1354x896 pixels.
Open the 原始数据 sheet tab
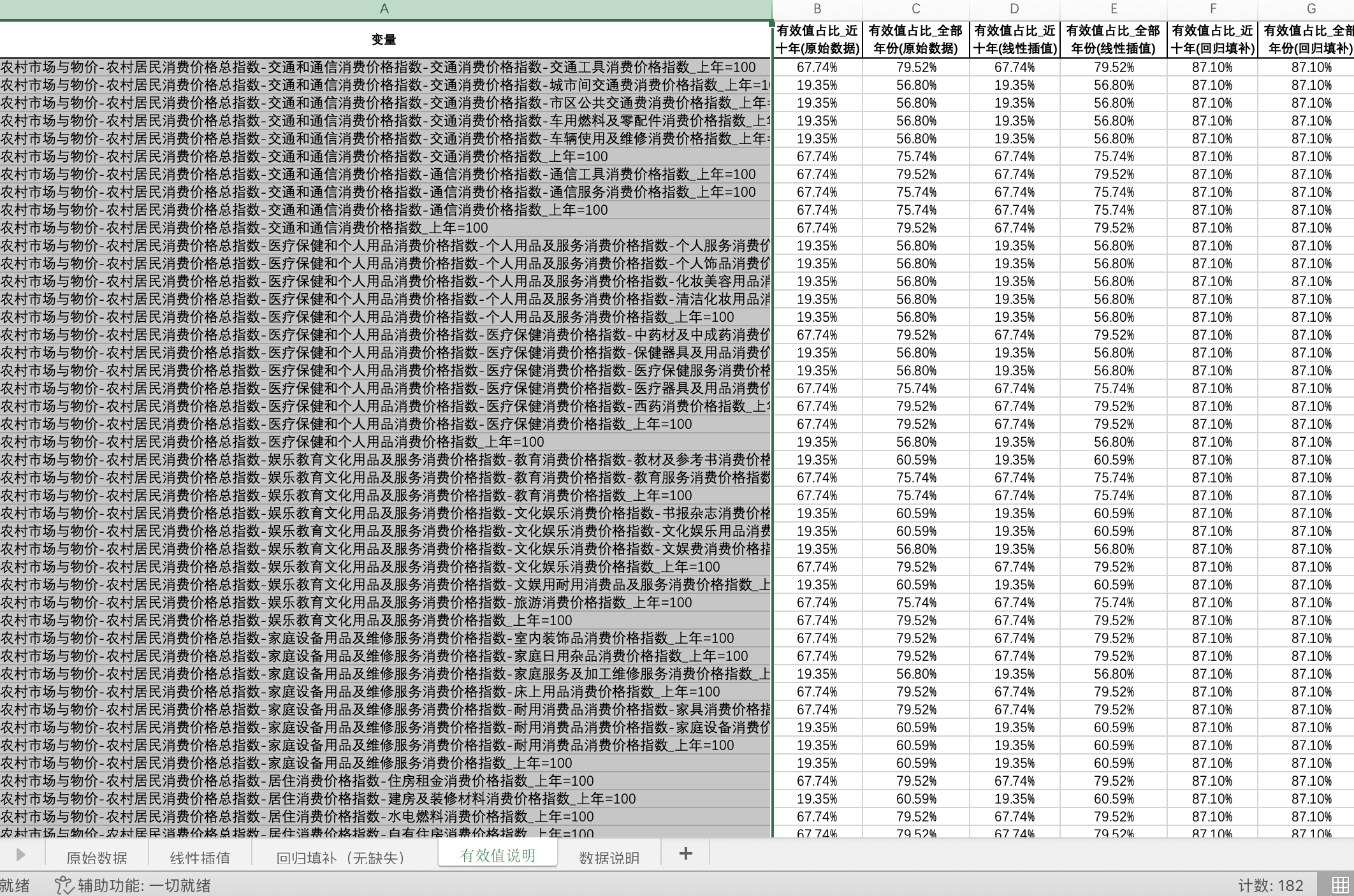[x=96, y=858]
